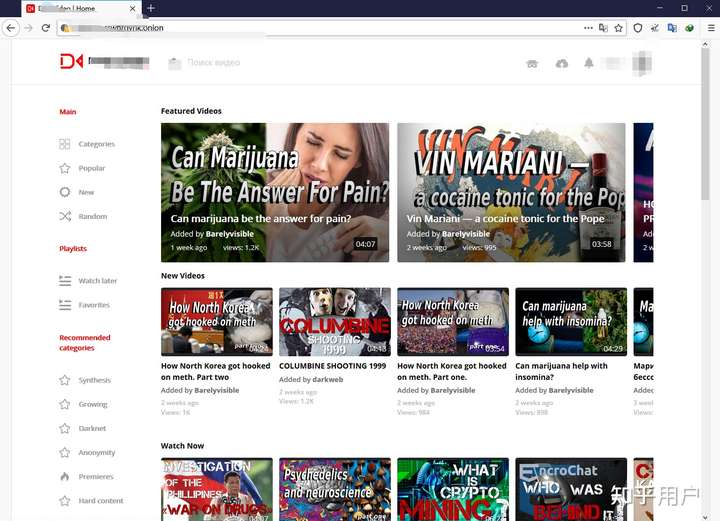Screen dimensions: 720x521
Task: Open featured video Vin Mariani cocaine tonic
Action: click(511, 192)
